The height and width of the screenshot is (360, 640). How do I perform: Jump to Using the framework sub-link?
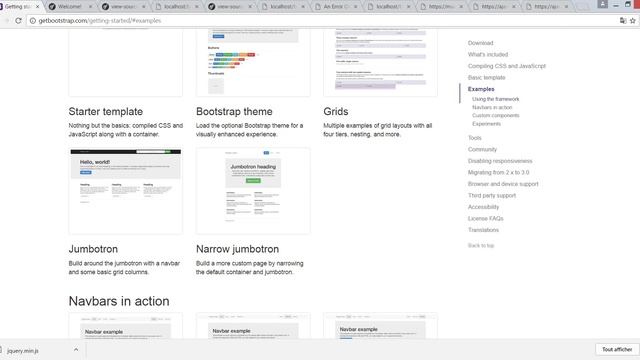tap(496, 99)
